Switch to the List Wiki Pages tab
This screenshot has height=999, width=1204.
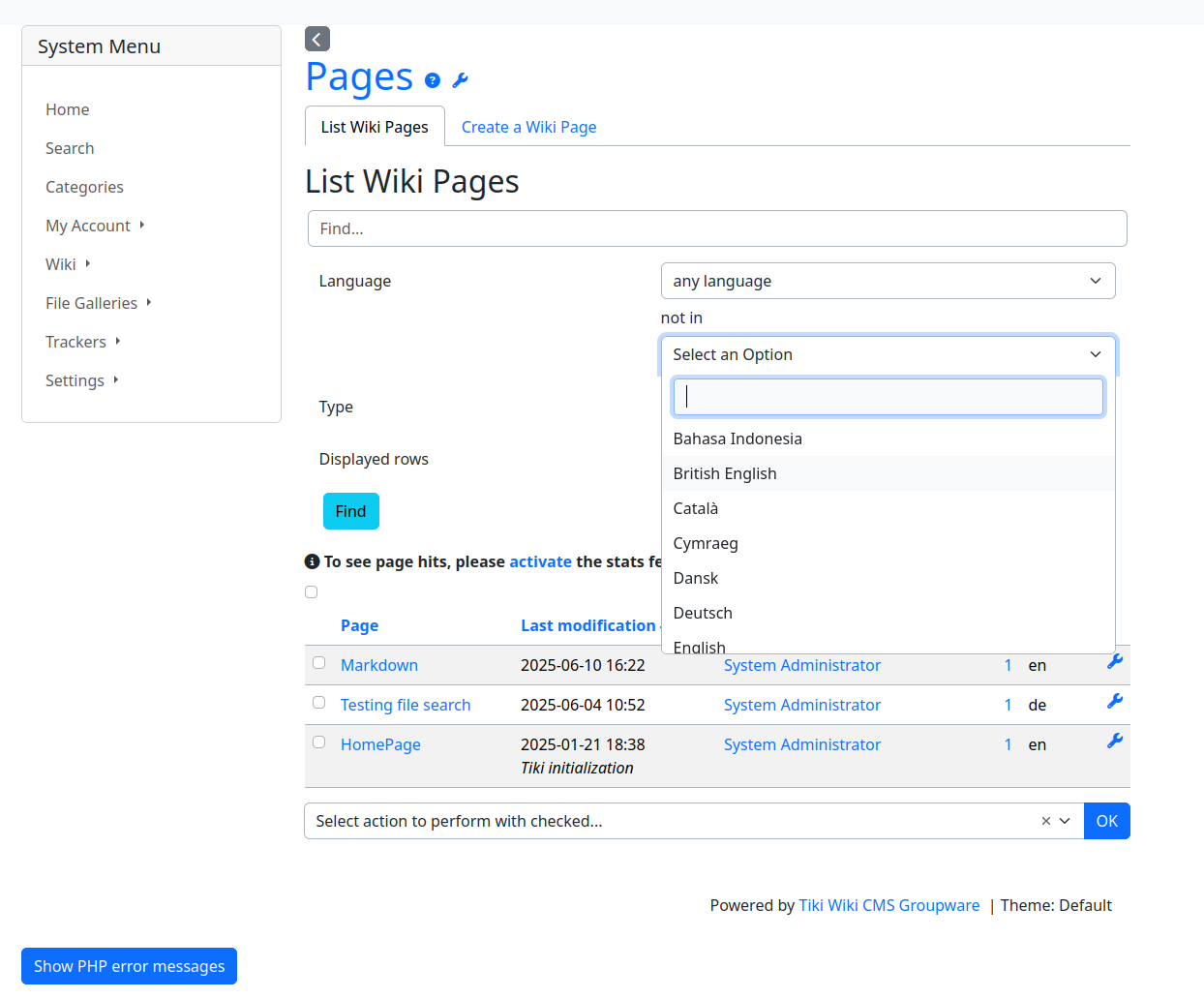375,127
